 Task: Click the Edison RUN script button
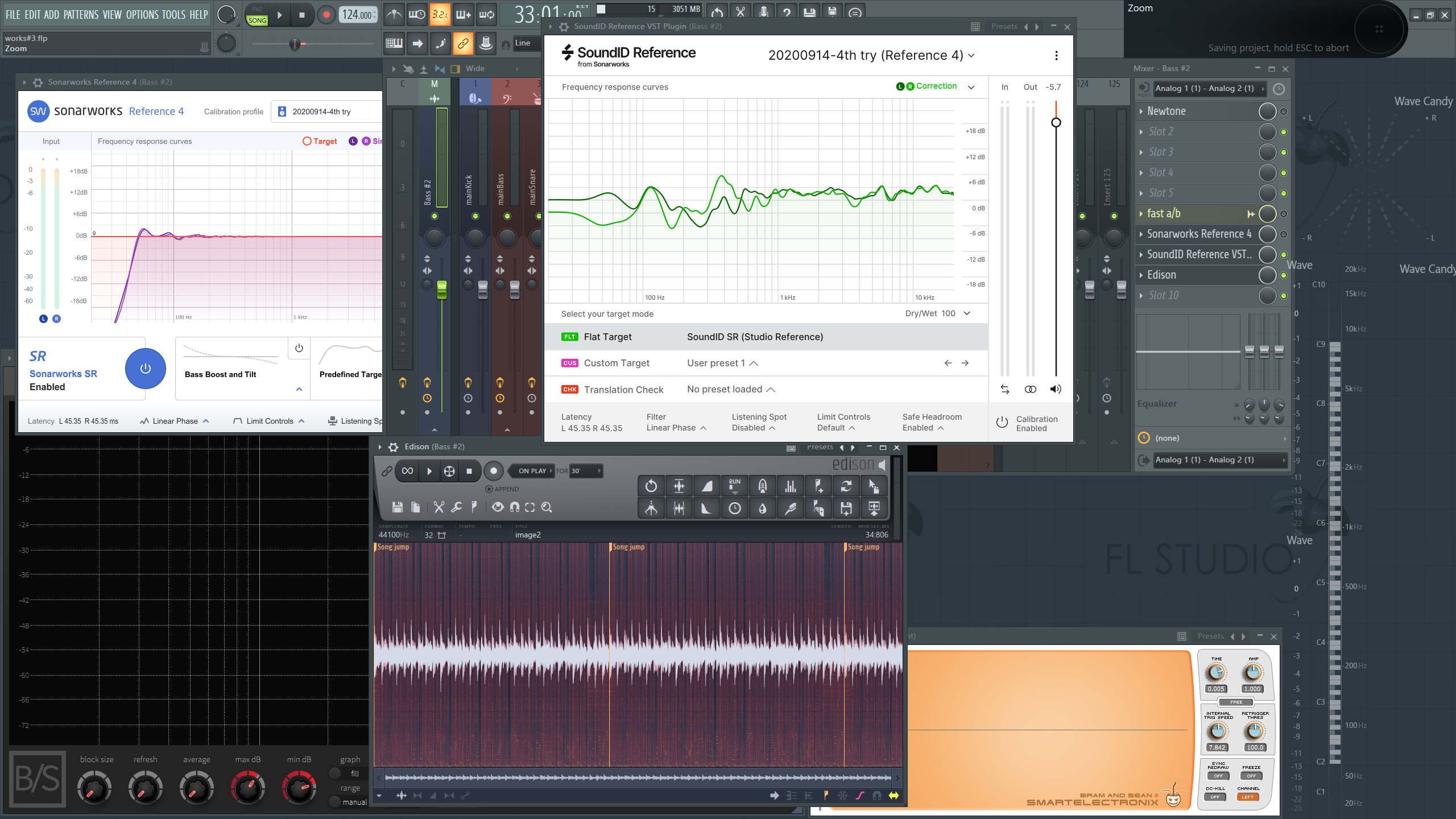(x=735, y=486)
